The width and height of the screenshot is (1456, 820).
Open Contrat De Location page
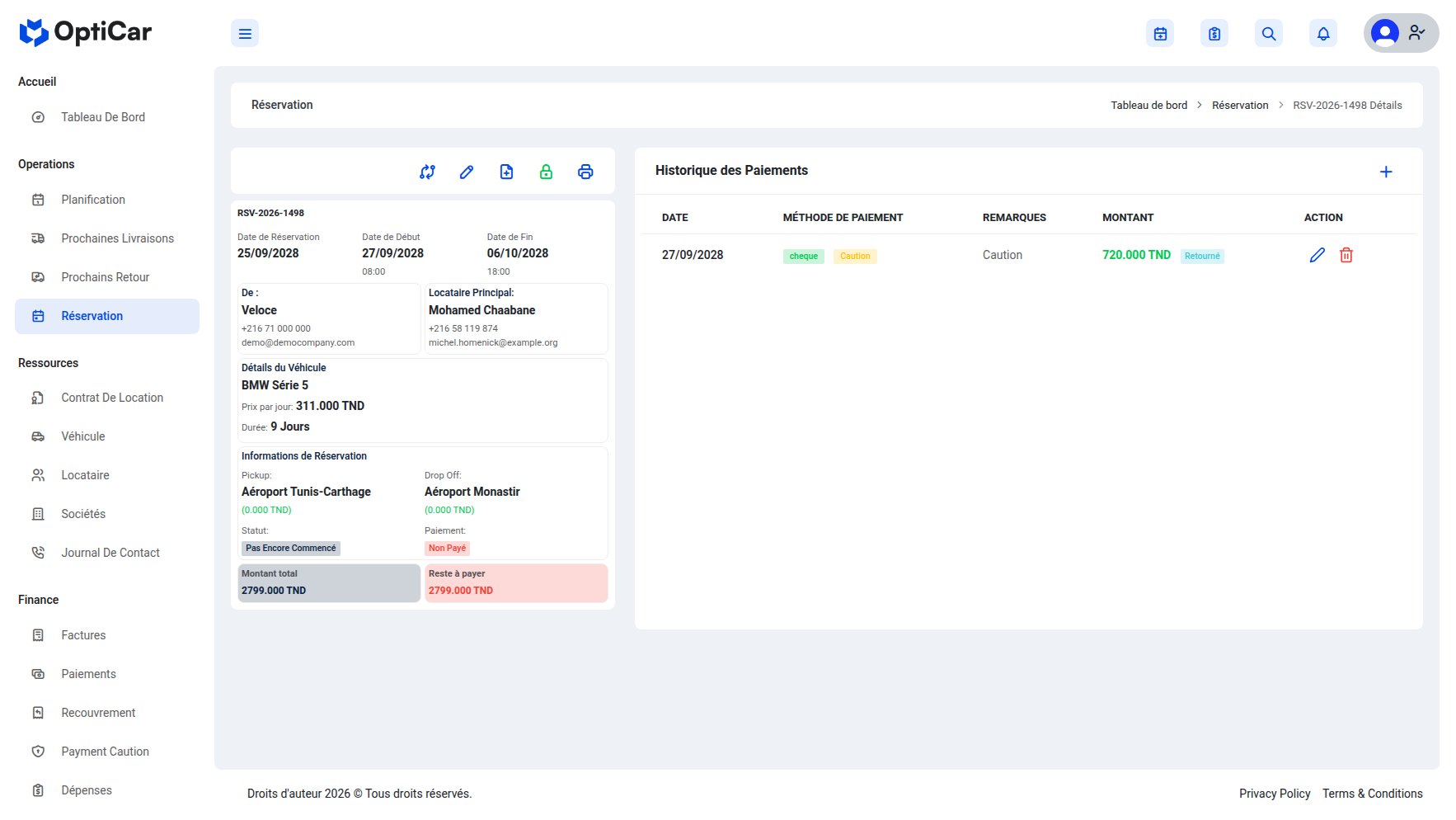(x=107, y=398)
